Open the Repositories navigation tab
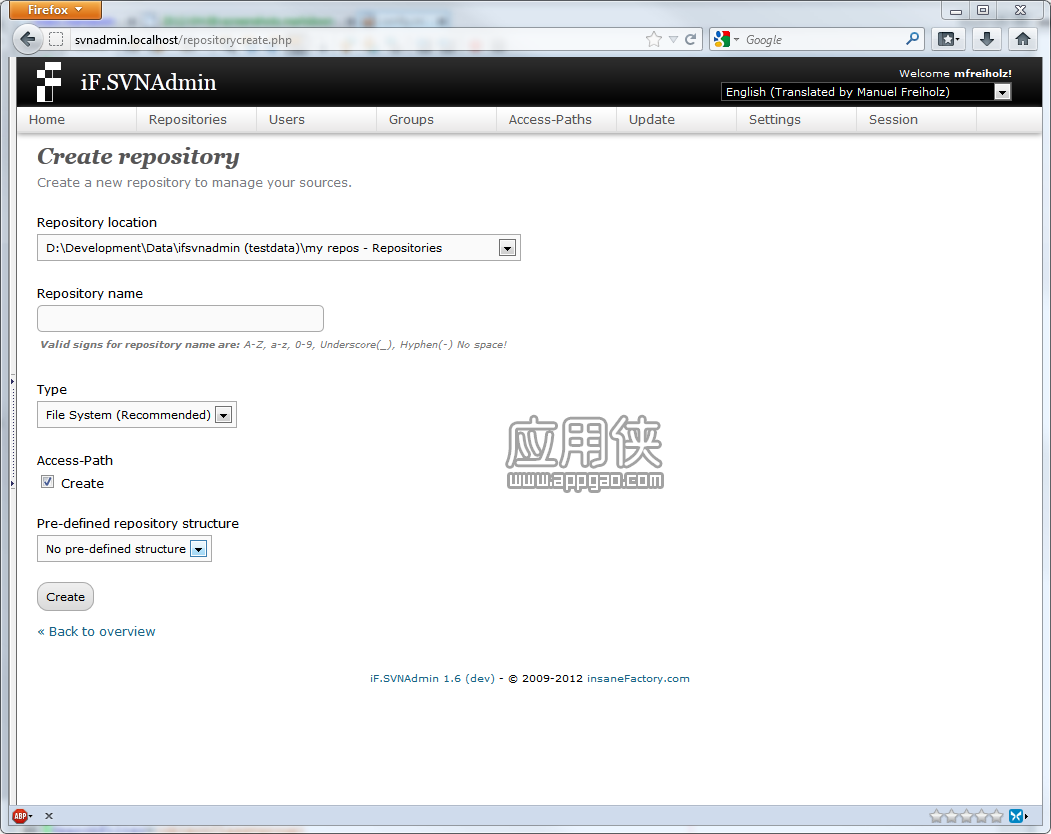 (188, 119)
